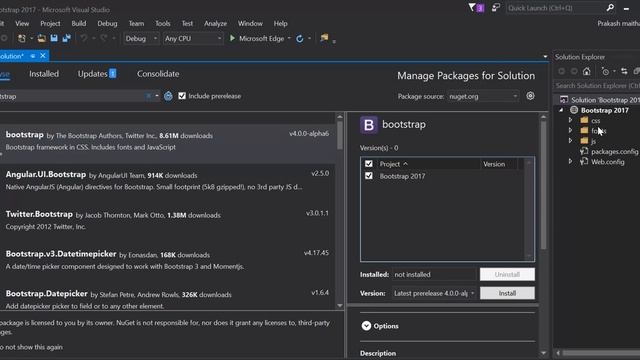640x360 pixels.
Task: Close the NuGet solution tab
Action: [x=43, y=56]
